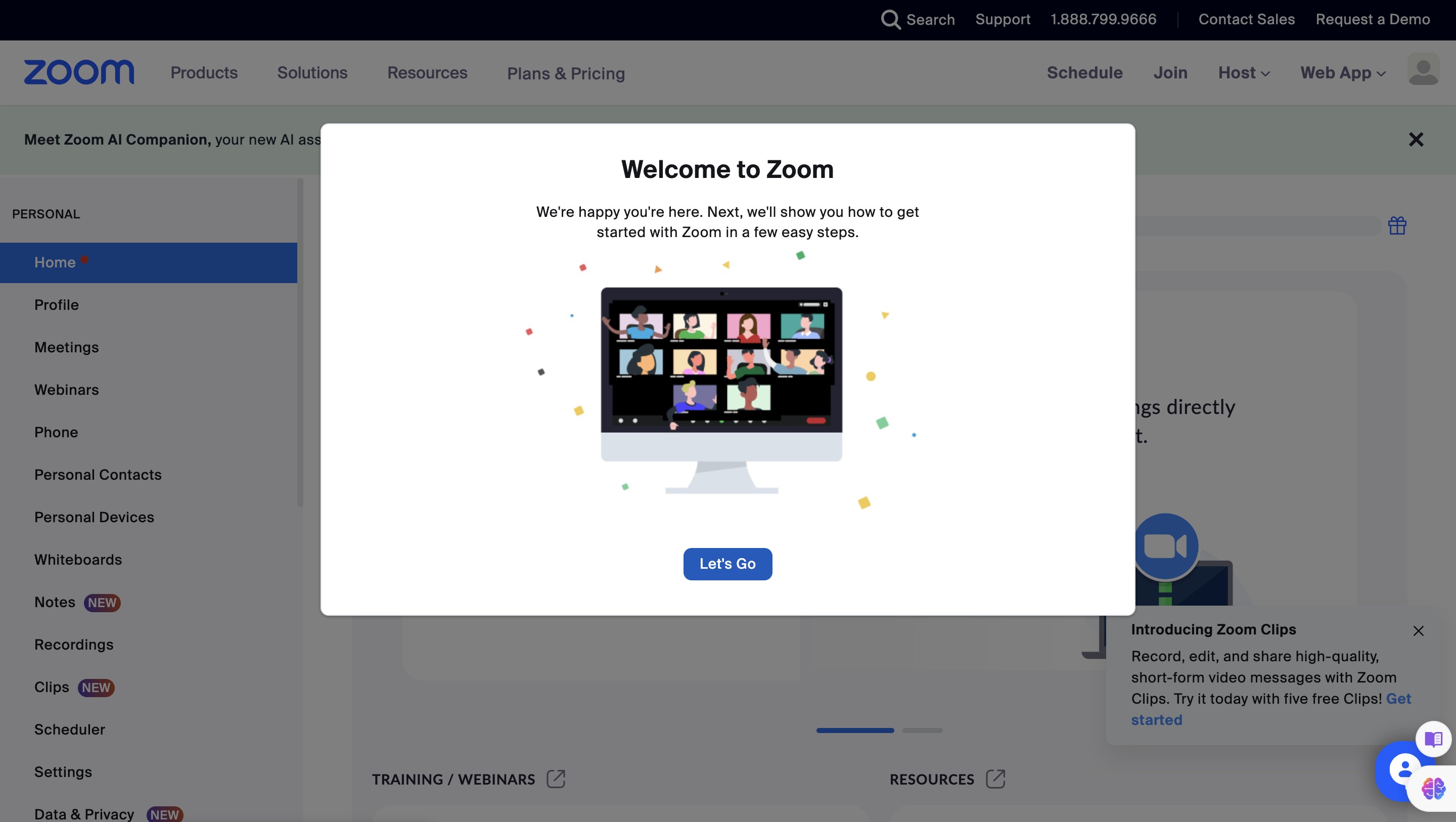Expand the Host dropdown
1456x822 pixels.
pos(1244,73)
